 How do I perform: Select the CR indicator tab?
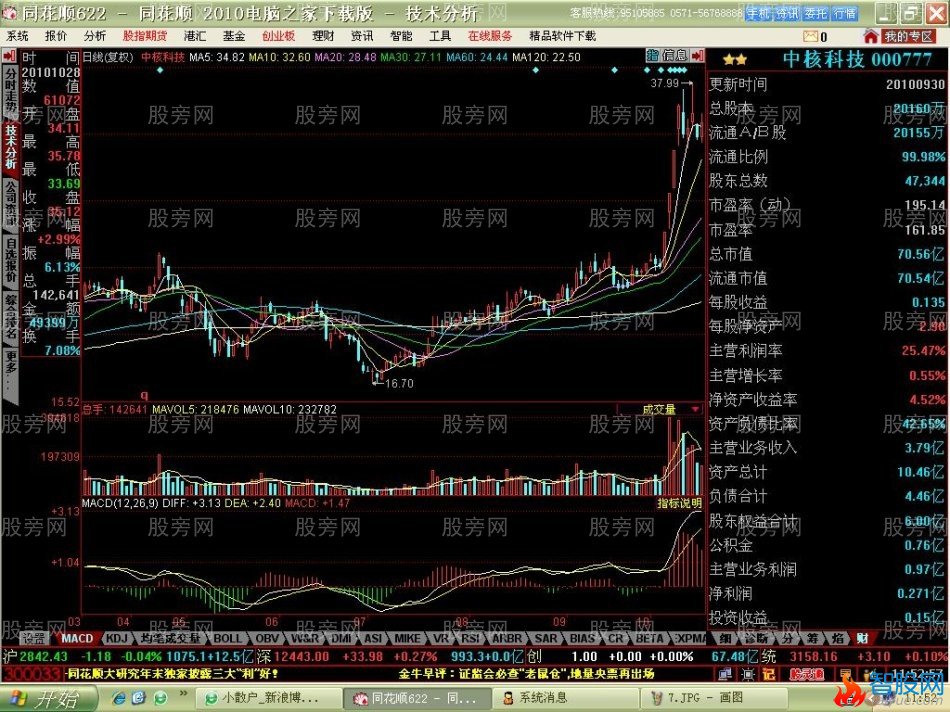point(616,638)
